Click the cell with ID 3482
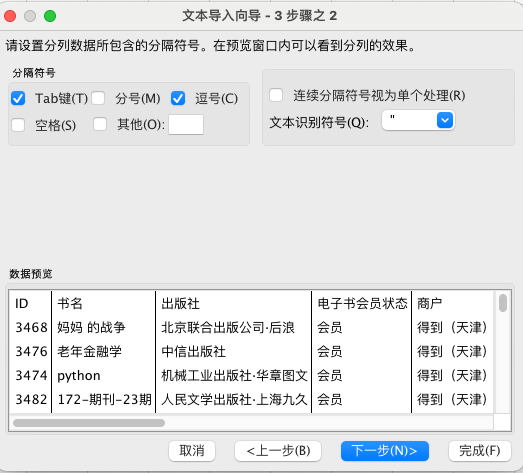This screenshot has height=473, width=523. click(31, 400)
